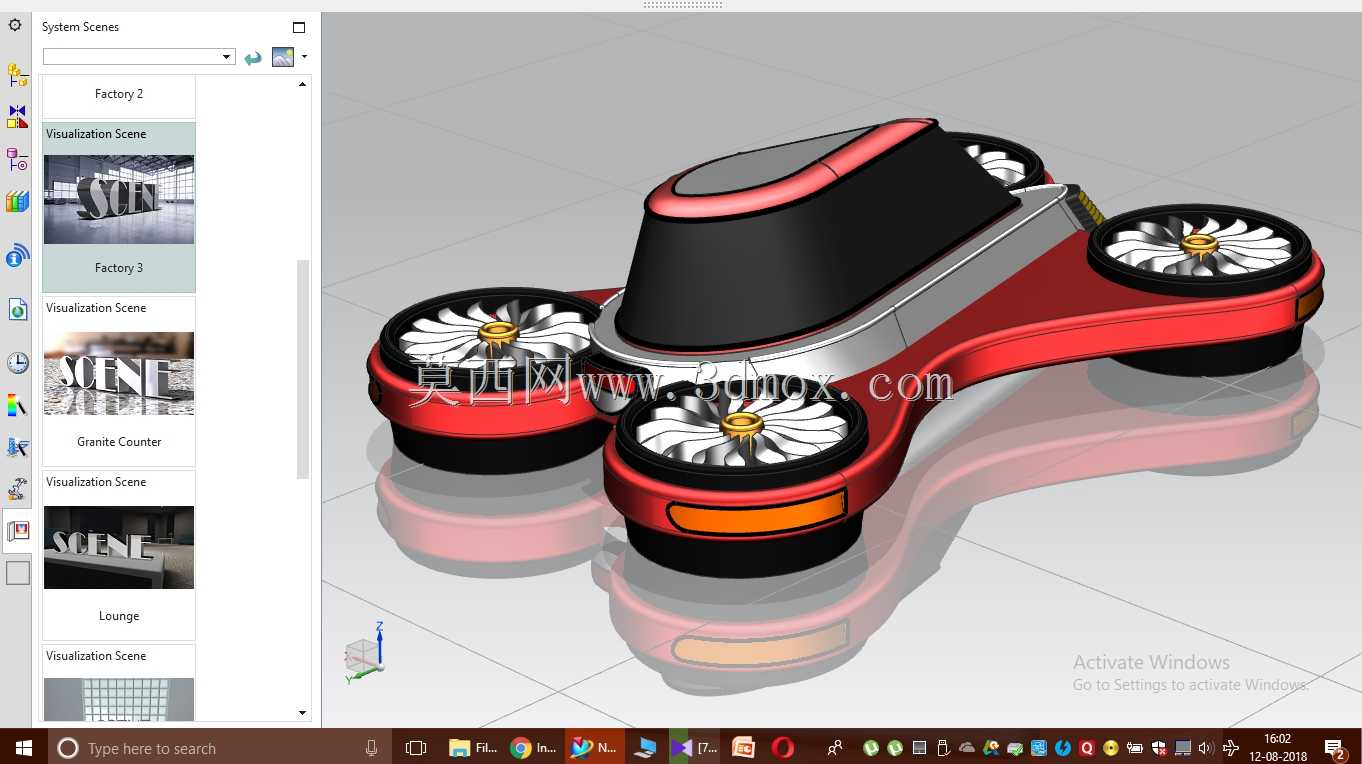The height and width of the screenshot is (764, 1362).
Task: Open File Explorer from the taskbar
Action: (x=473, y=748)
